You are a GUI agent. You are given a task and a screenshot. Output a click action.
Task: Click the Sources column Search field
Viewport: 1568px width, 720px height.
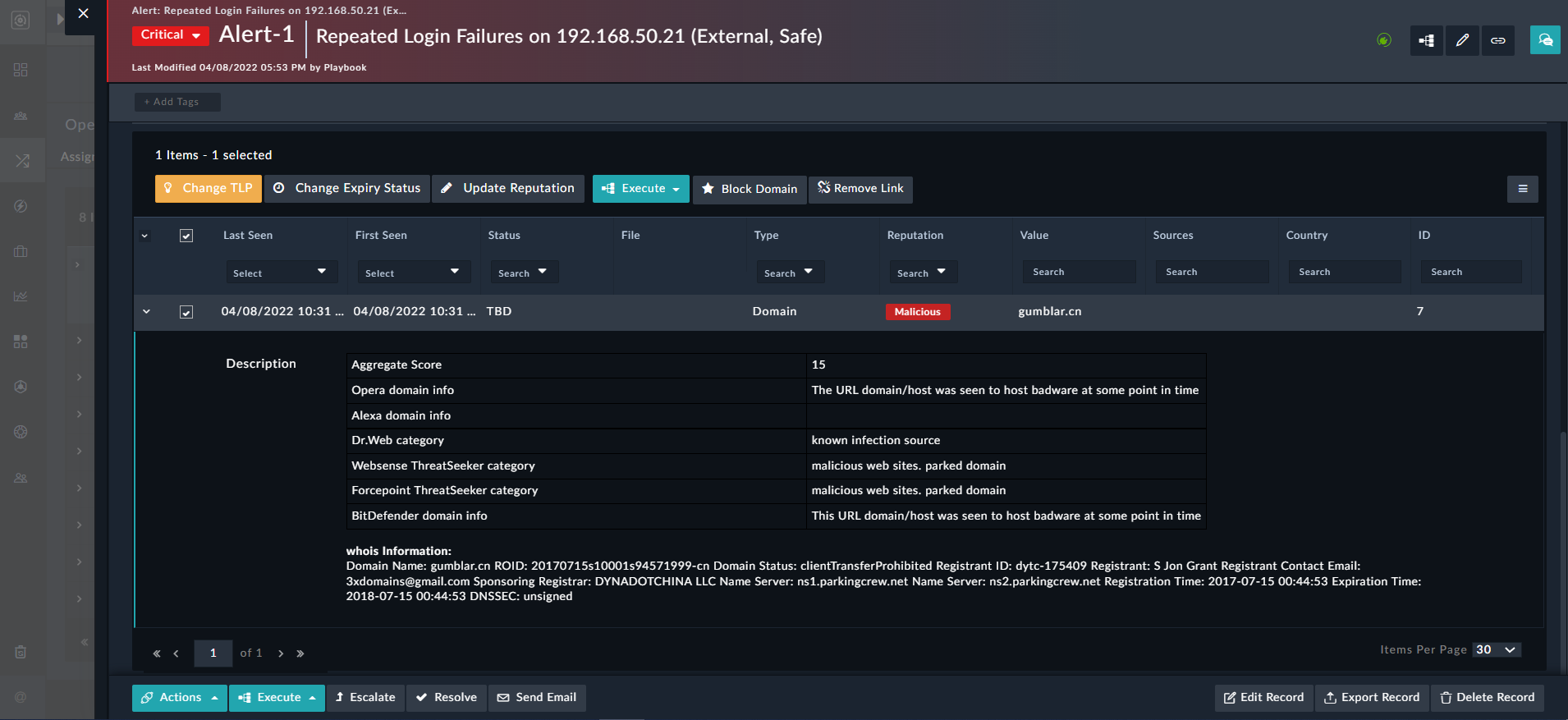coord(1212,272)
